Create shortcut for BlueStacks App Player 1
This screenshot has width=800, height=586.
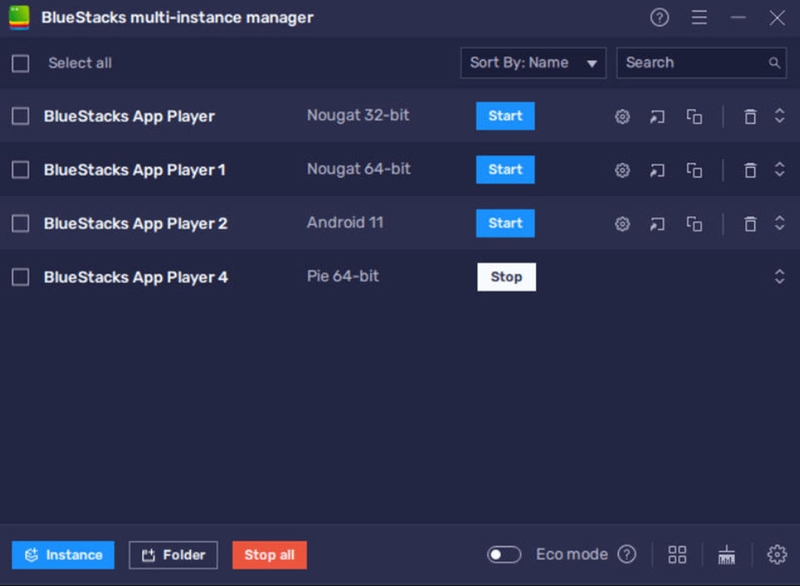tap(657, 170)
